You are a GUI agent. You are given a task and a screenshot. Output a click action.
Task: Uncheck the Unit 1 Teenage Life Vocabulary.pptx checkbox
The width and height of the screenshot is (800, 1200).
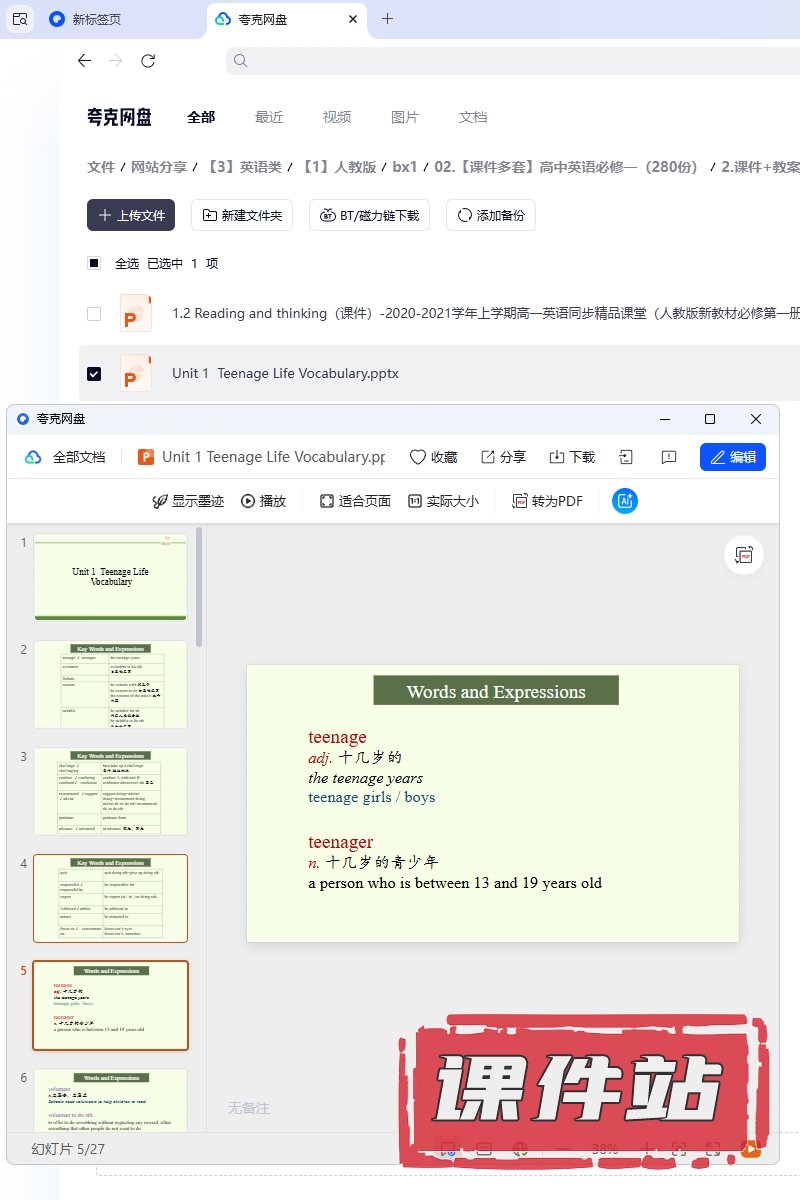pyautogui.click(x=94, y=373)
